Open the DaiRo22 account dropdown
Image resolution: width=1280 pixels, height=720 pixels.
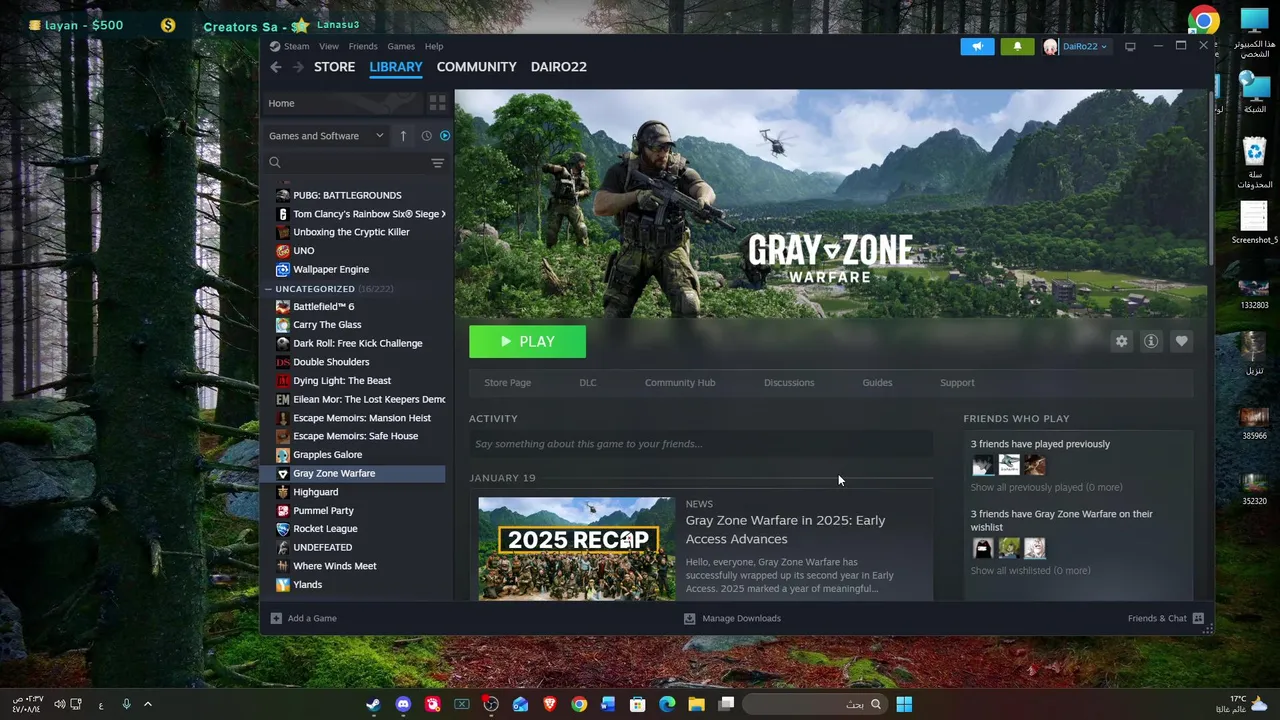tap(1085, 46)
